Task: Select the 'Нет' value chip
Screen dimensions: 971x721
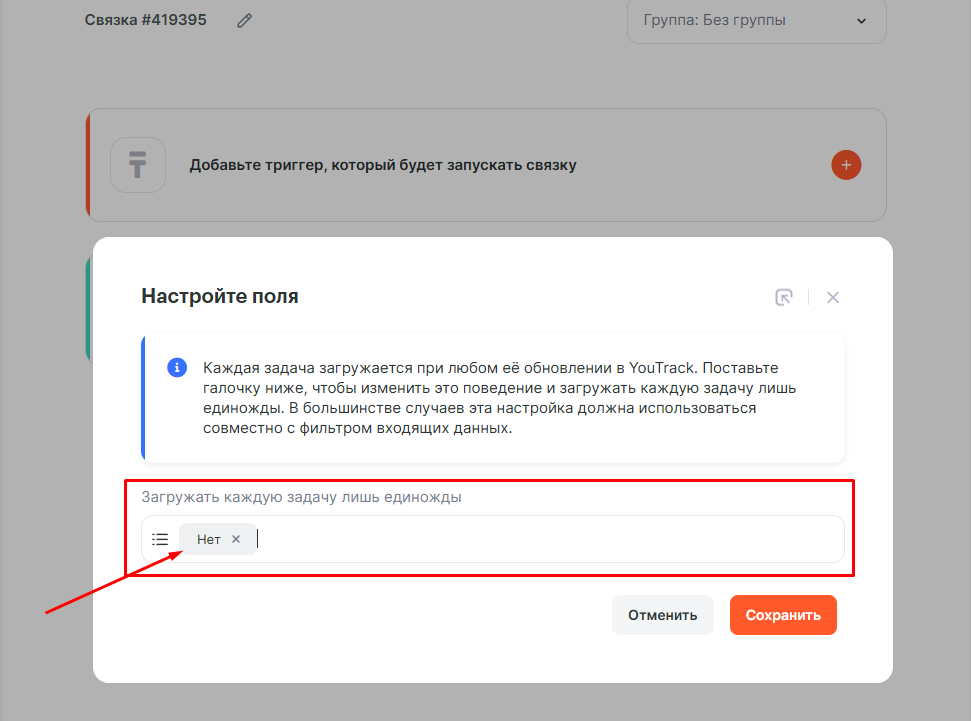Action: coord(208,539)
